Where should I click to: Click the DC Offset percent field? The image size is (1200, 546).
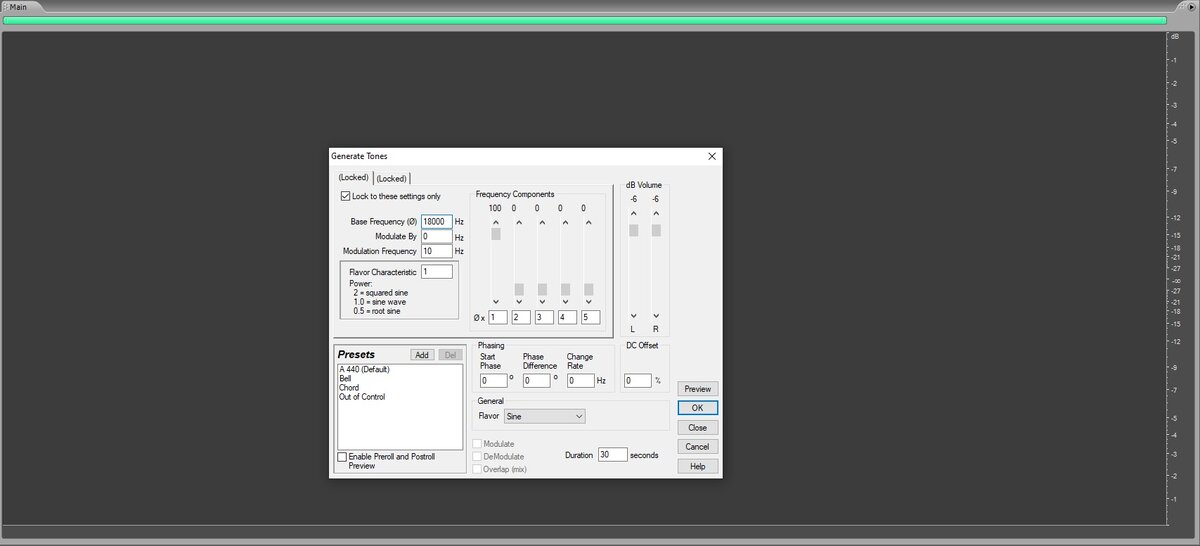point(638,381)
